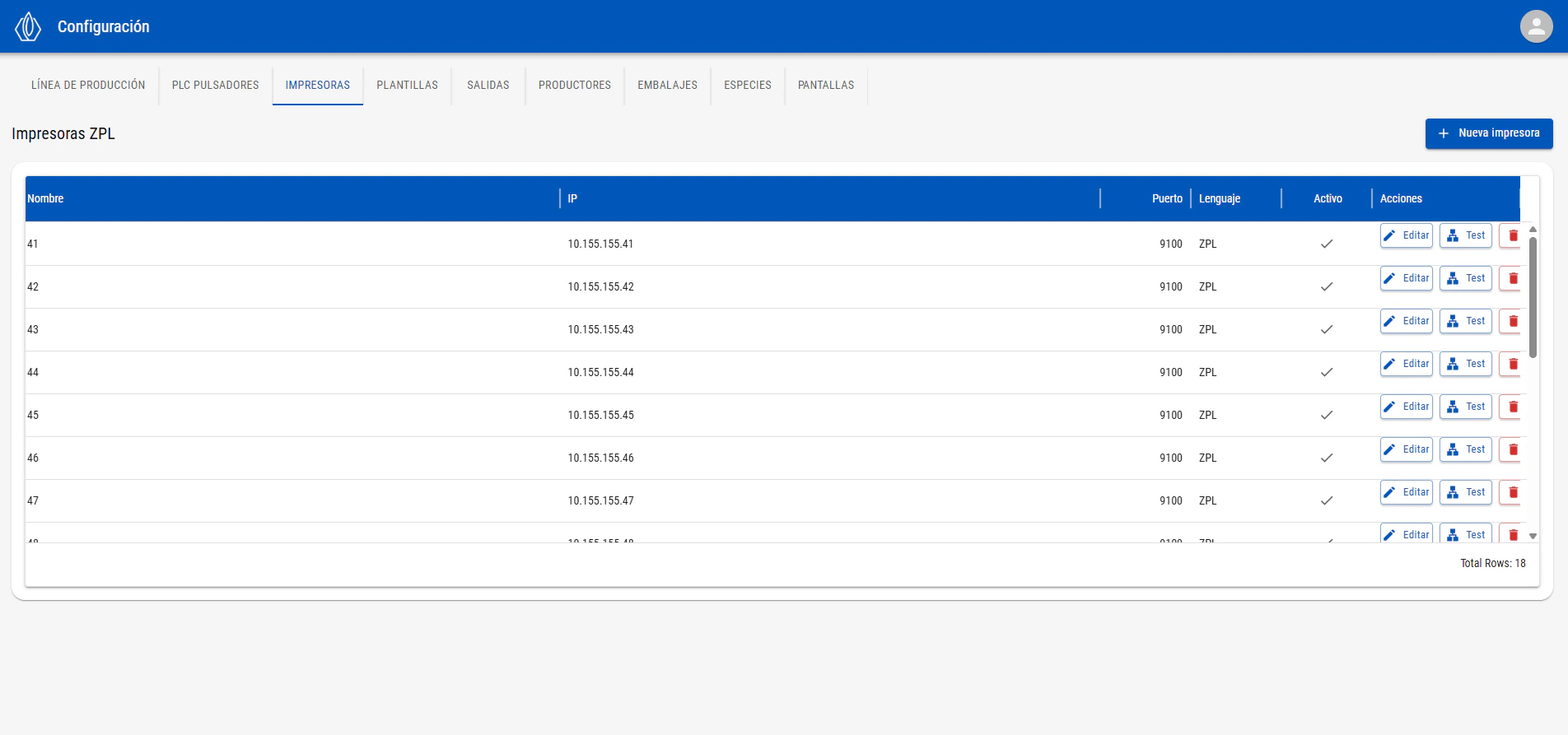Open the Salidas tab
Image resolution: width=1568 pixels, height=735 pixels.
(x=488, y=85)
